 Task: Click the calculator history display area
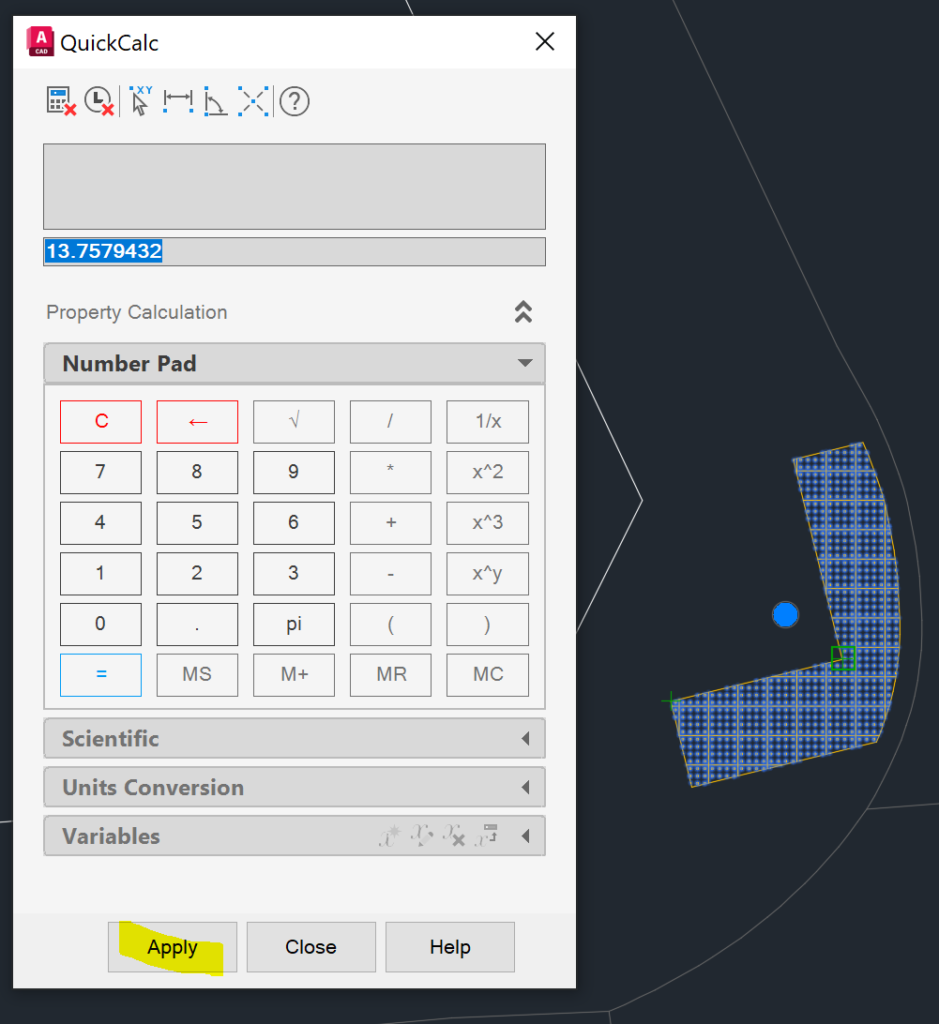coord(294,187)
